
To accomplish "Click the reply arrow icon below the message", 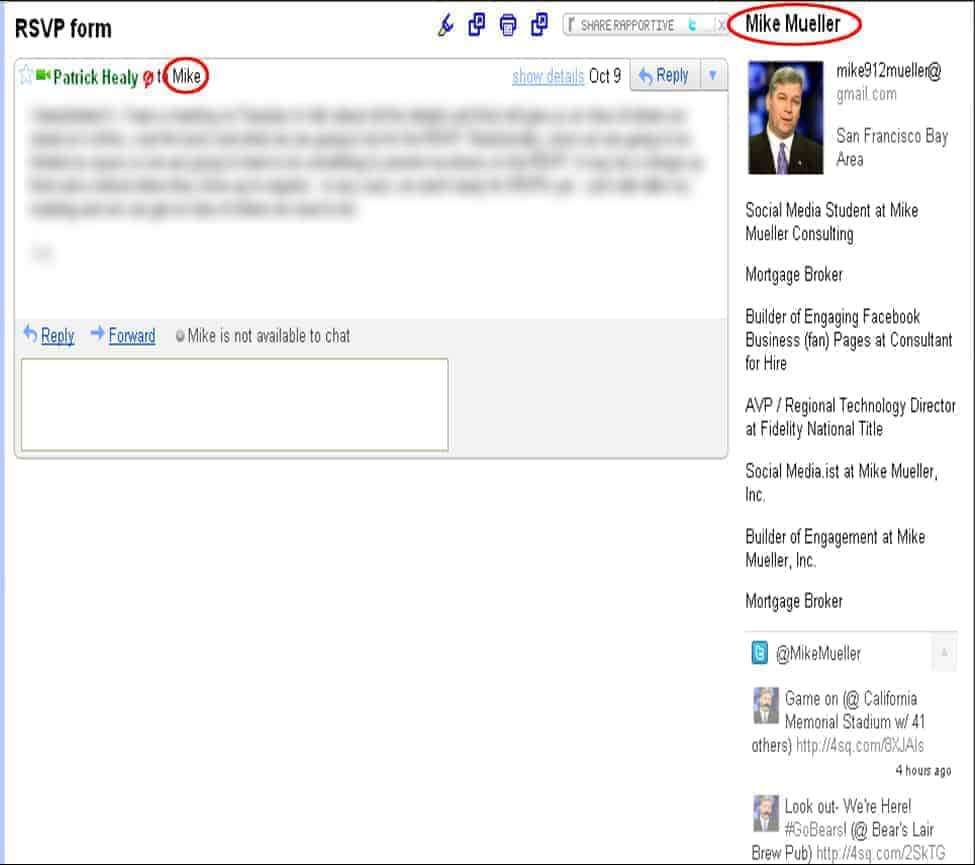I will pyautogui.click(x=30, y=334).
